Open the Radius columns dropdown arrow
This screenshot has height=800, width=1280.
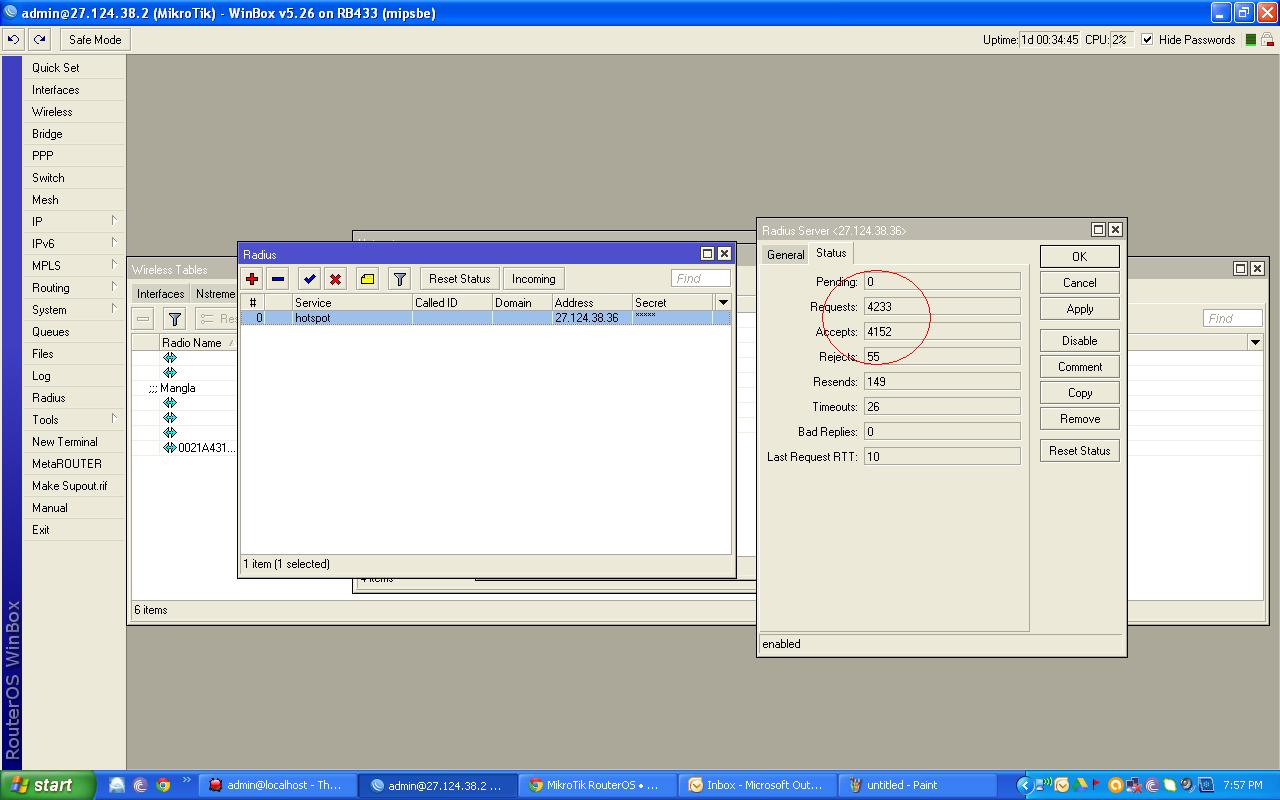coord(723,302)
